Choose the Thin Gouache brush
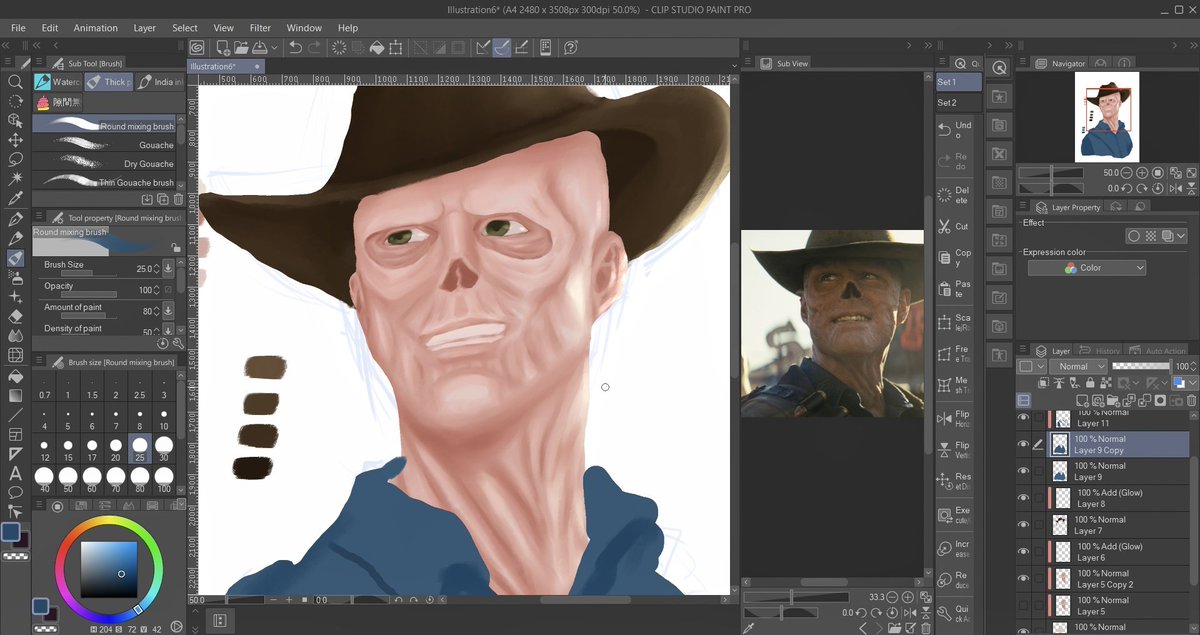 point(104,182)
